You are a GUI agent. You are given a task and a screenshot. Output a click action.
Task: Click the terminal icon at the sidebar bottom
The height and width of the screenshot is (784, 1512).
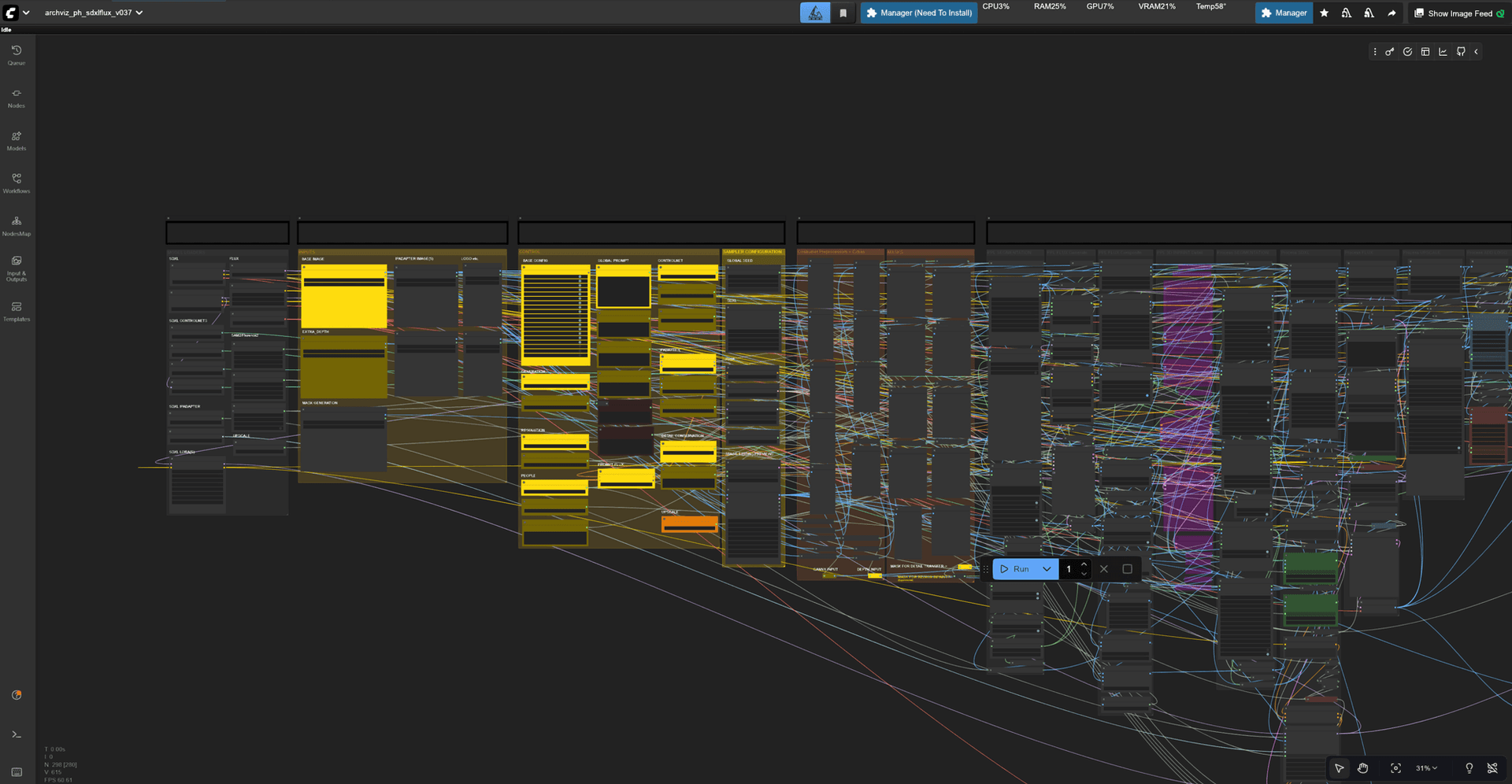[16, 734]
